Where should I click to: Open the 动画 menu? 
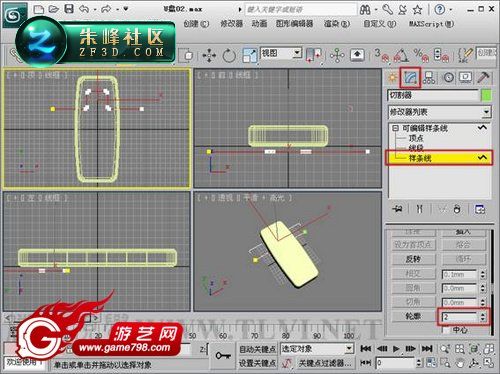259,24
